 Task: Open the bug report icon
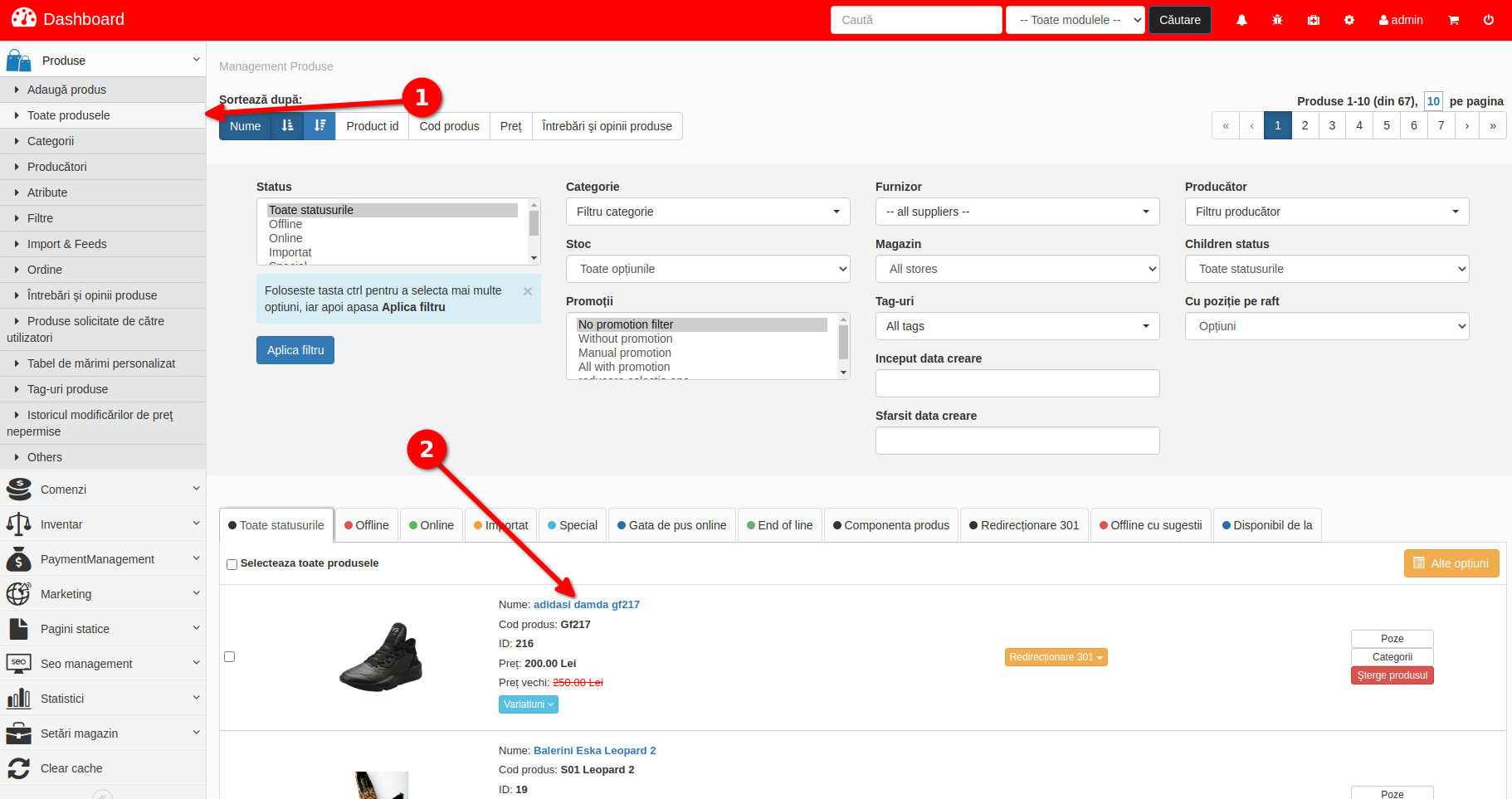pyautogui.click(x=1277, y=20)
